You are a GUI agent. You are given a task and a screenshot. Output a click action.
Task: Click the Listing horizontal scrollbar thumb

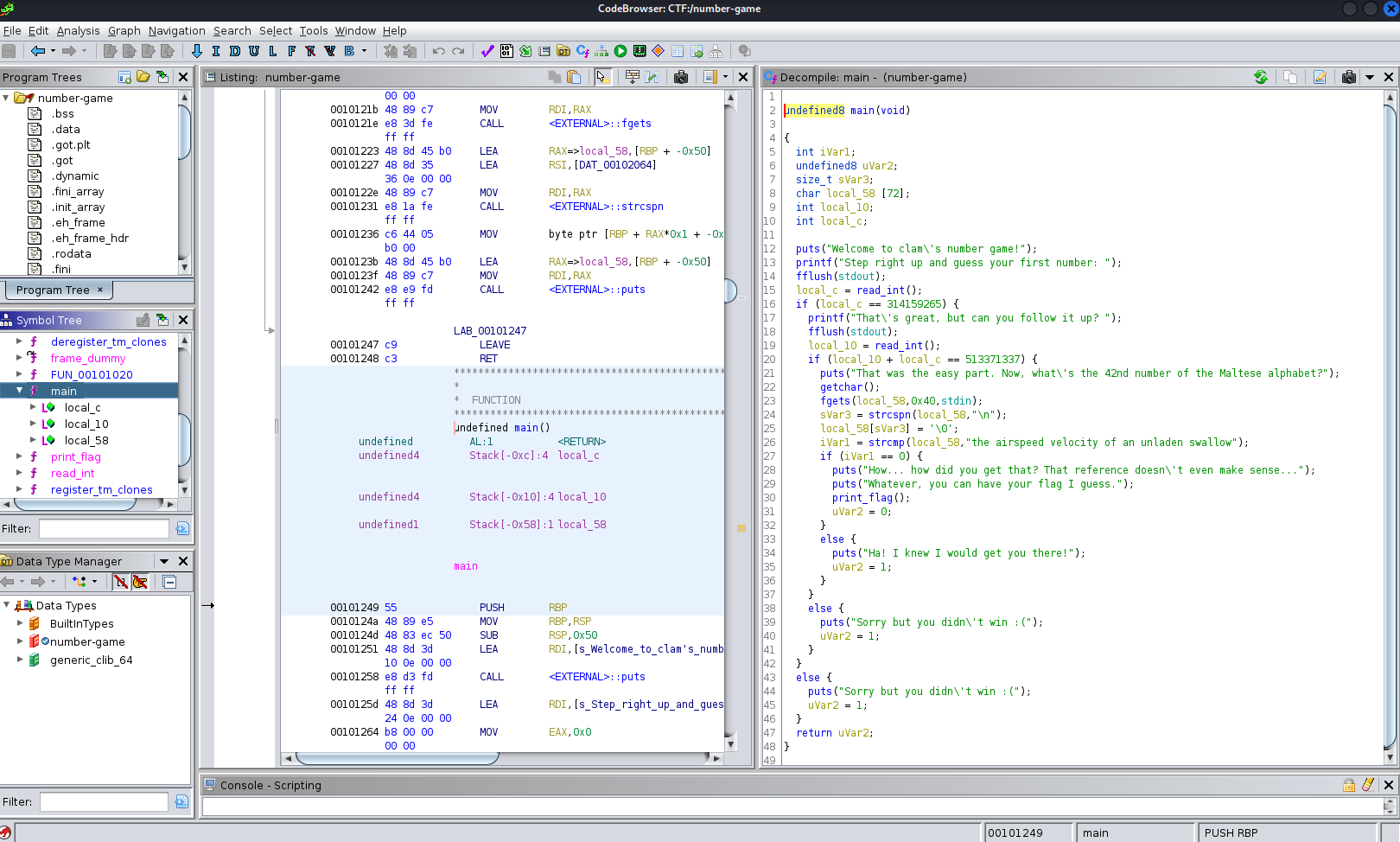[397, 758]
